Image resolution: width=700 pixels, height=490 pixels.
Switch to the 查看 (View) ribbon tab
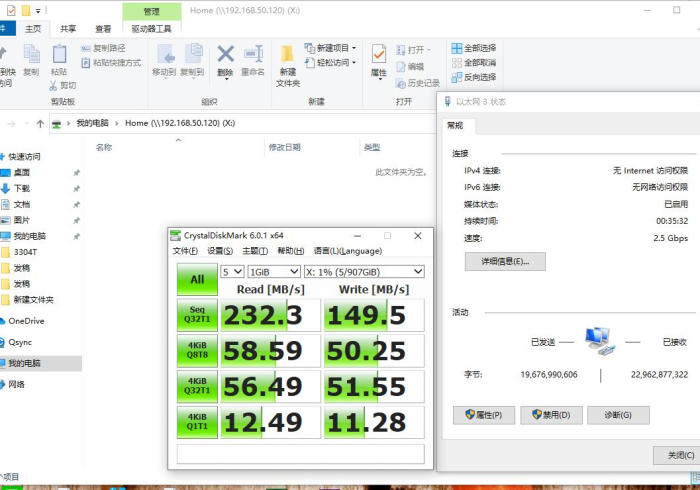point(103,29)
